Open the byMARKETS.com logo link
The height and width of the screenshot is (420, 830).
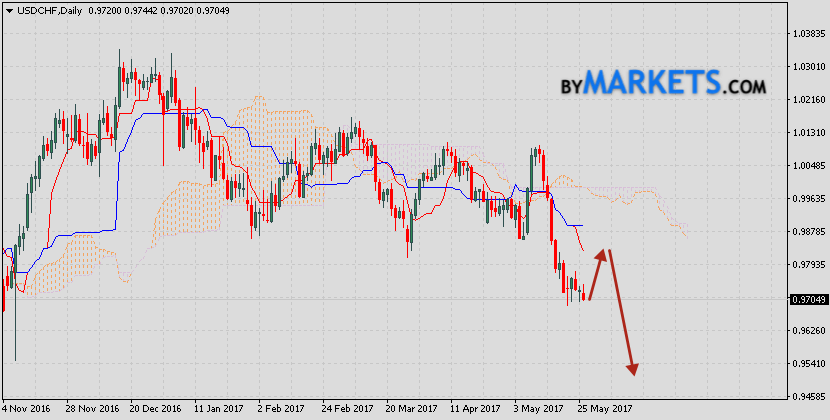pos(661,82)
